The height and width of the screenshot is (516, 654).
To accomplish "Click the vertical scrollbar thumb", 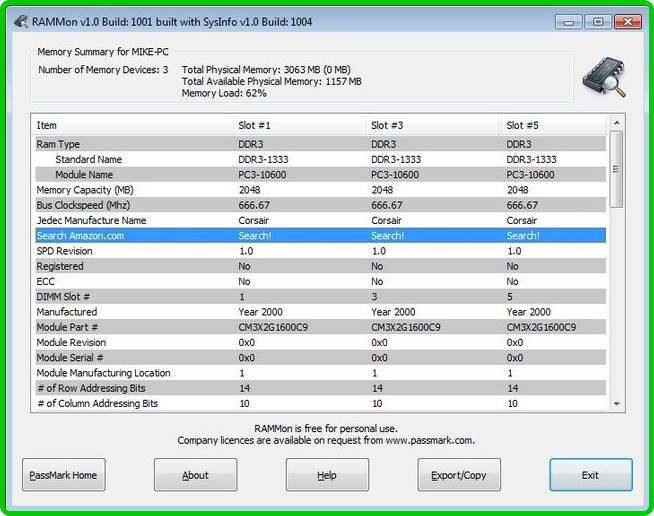I will 616,169.
